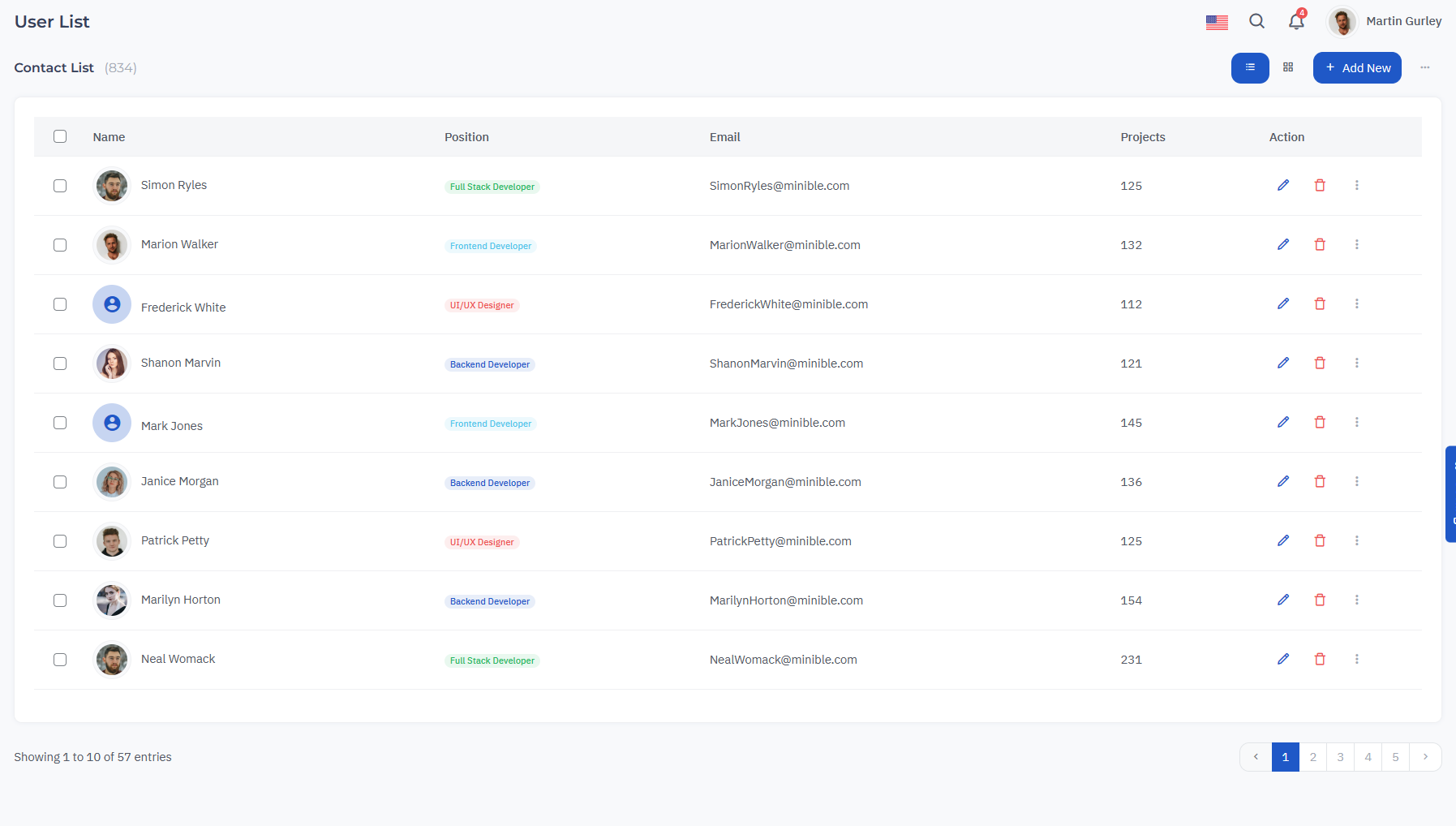
Task: Edit Janice Morgan with pencil icon
Action: coord(1283,481)
